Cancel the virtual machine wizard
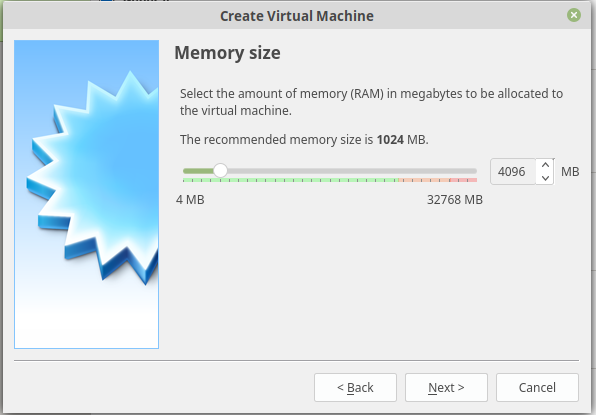This screenshot has width=596, height=415. 537,387
